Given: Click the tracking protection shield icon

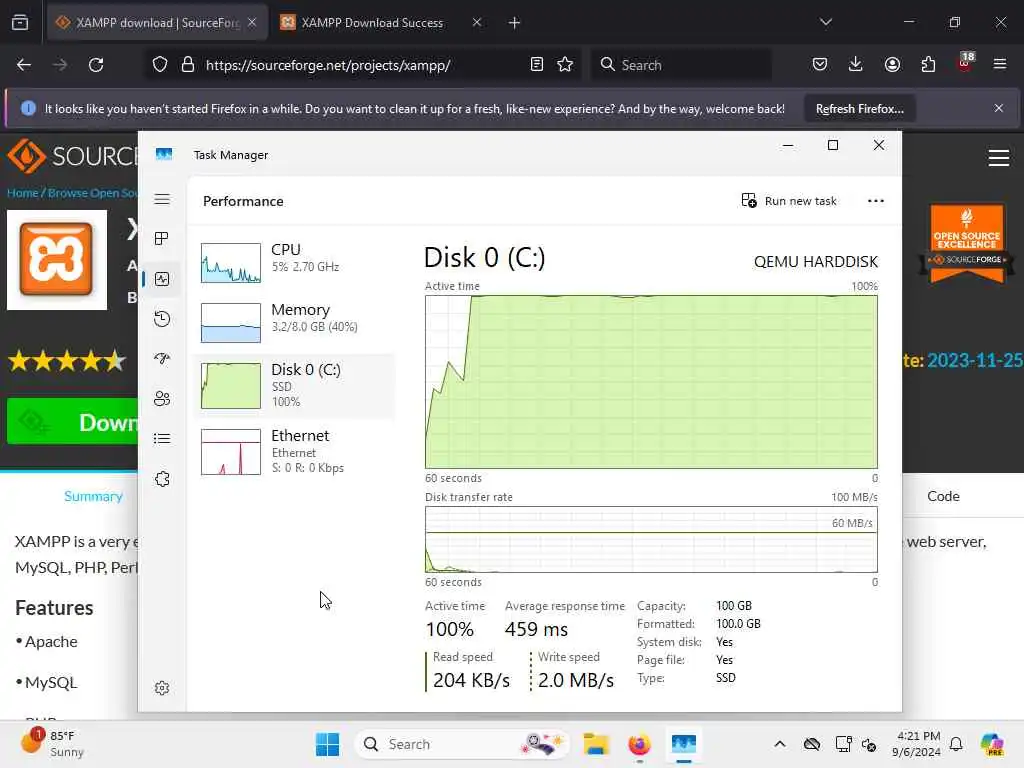Looking at the screenshot, I should point(160,65).
